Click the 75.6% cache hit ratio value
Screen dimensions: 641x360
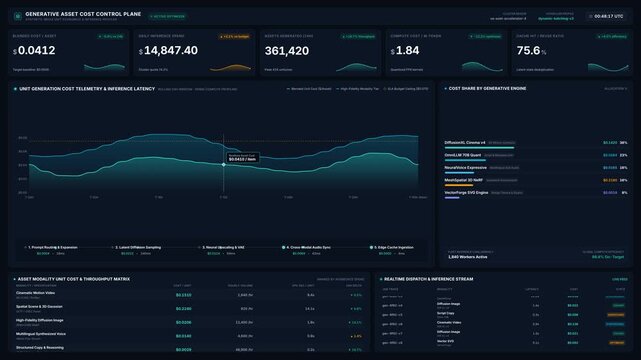click(x=531, y=51)
